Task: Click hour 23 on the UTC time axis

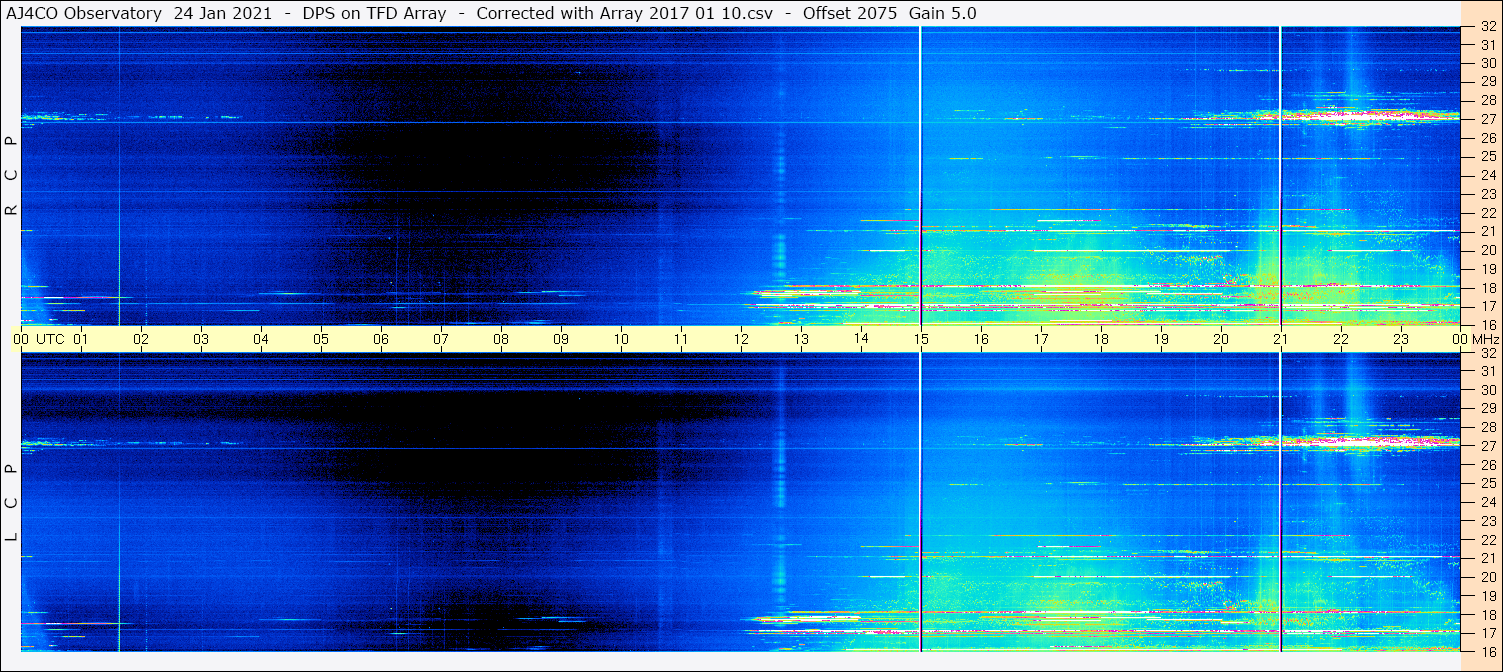Action: point(1401,339)
